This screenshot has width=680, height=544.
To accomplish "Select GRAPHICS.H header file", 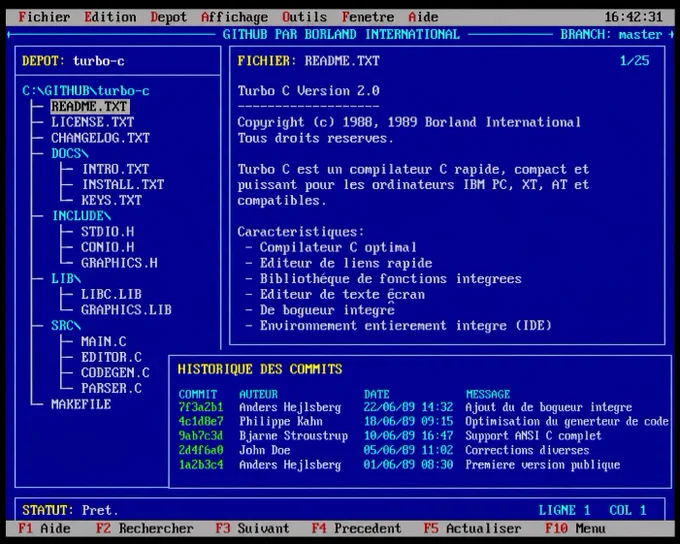I will tap(119, 262).
